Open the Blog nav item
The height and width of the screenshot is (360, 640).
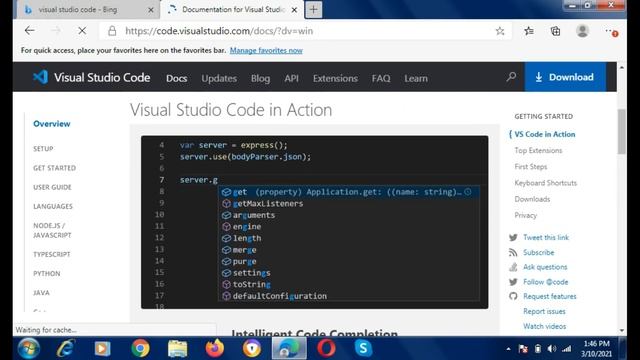pyautogui.click(x=260, y=78)
